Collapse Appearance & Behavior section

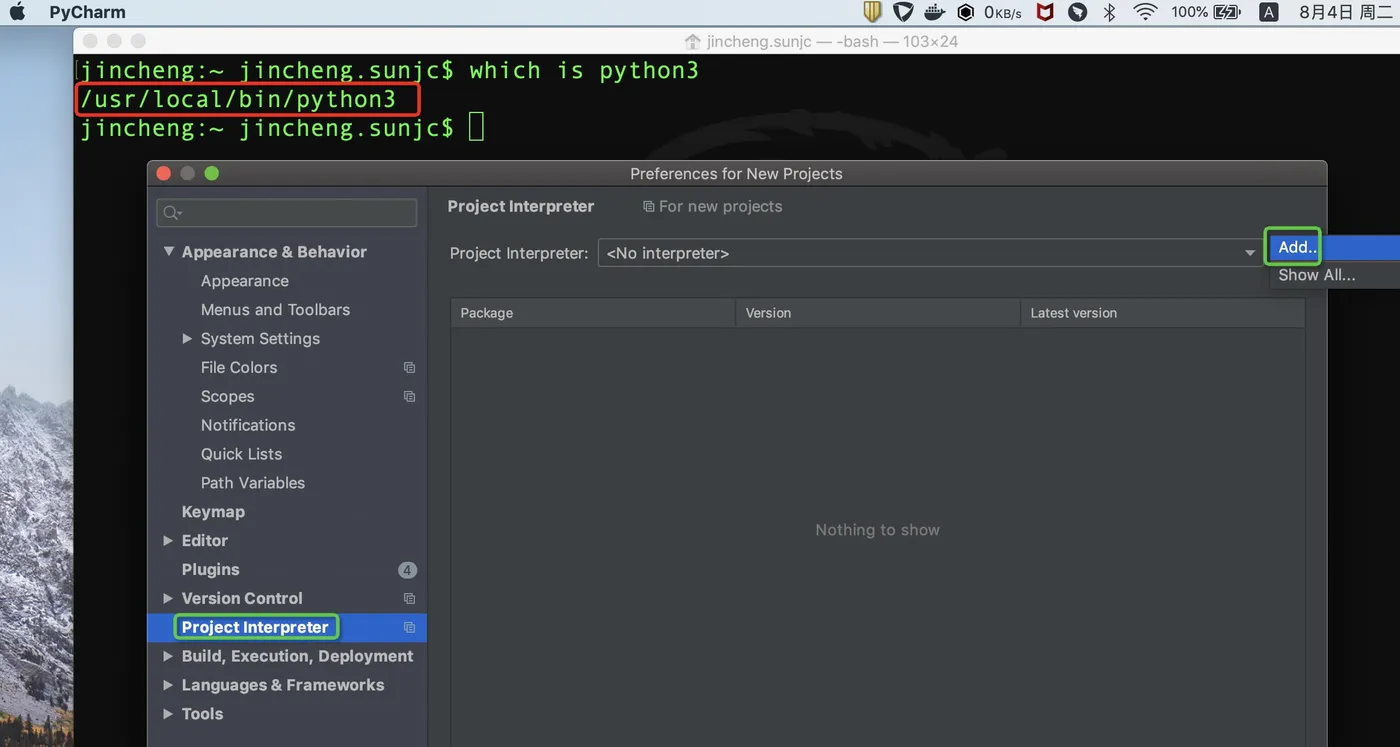pyautogui.click(x=169, y=252)
